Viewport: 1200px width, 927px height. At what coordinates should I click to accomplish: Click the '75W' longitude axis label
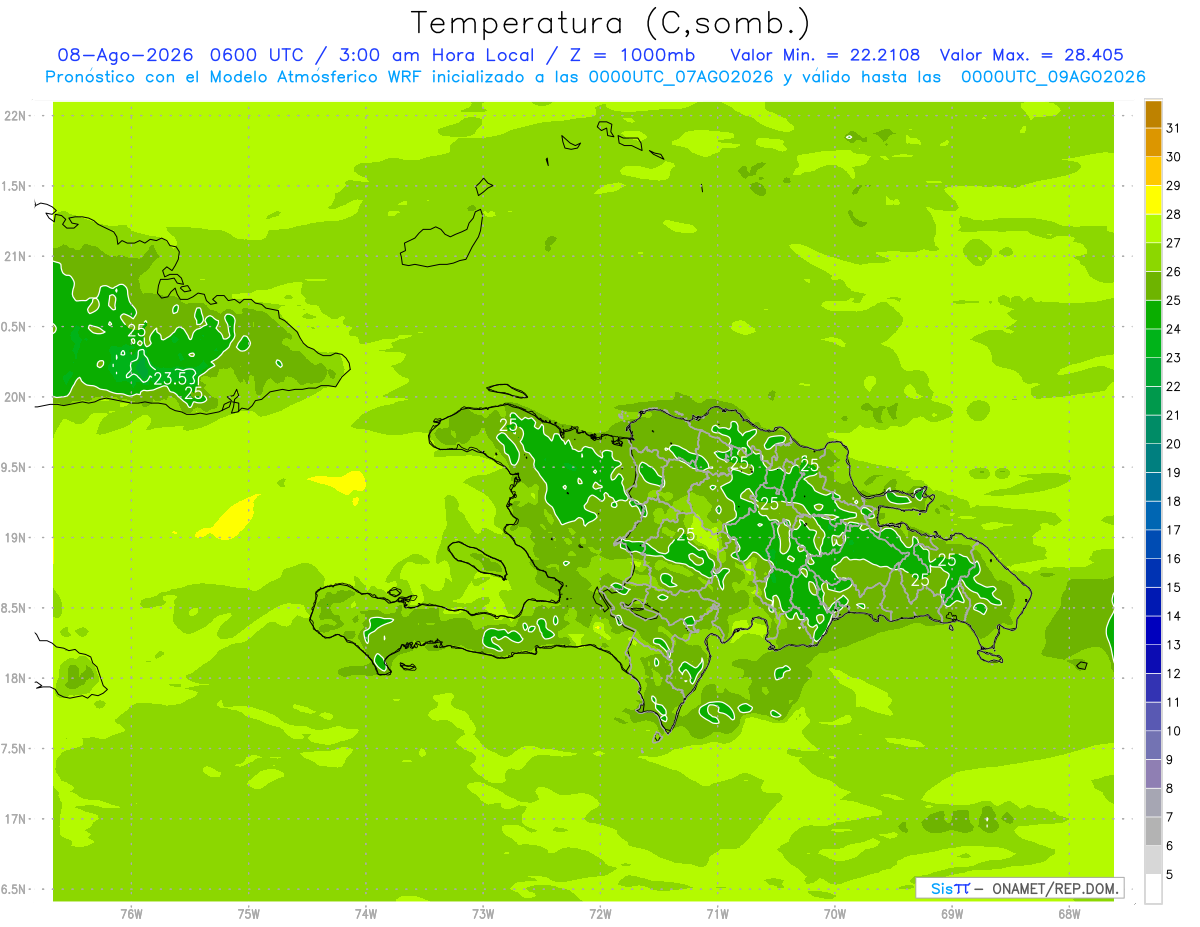(x=248, y=914)
